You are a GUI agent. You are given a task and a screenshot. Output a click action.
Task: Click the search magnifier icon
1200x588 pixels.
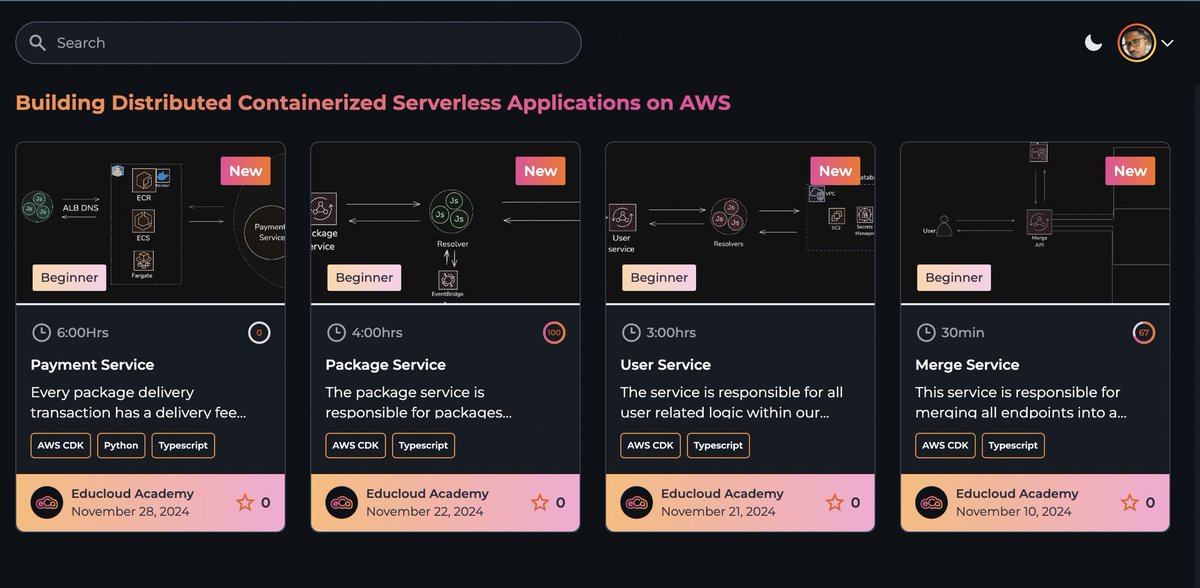pyautogui.click(x=38, y=43)
